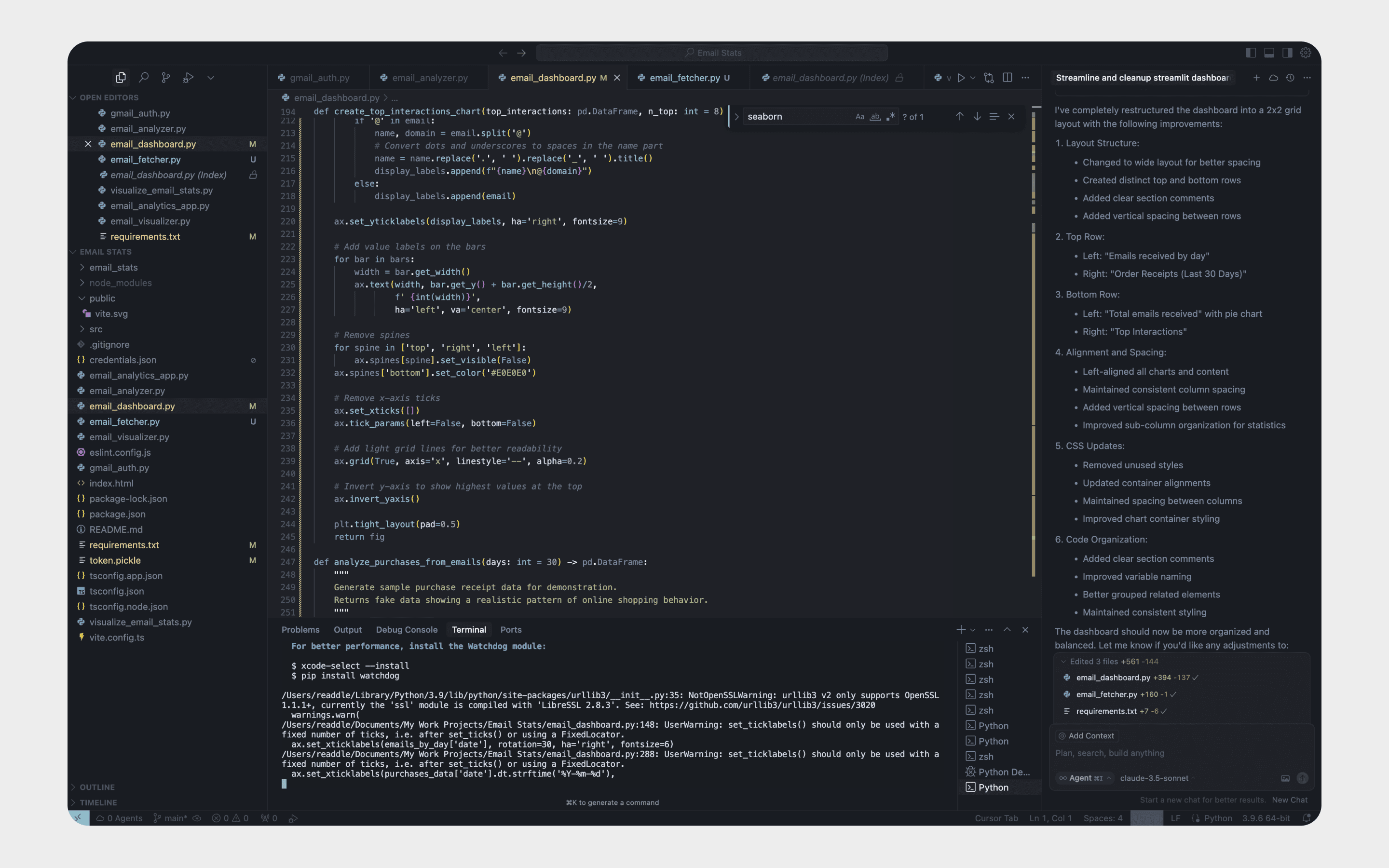Click the Spaces: 4 indentation setting
The width and height of the screenshot is (1389, 868).
[1103, 818]
